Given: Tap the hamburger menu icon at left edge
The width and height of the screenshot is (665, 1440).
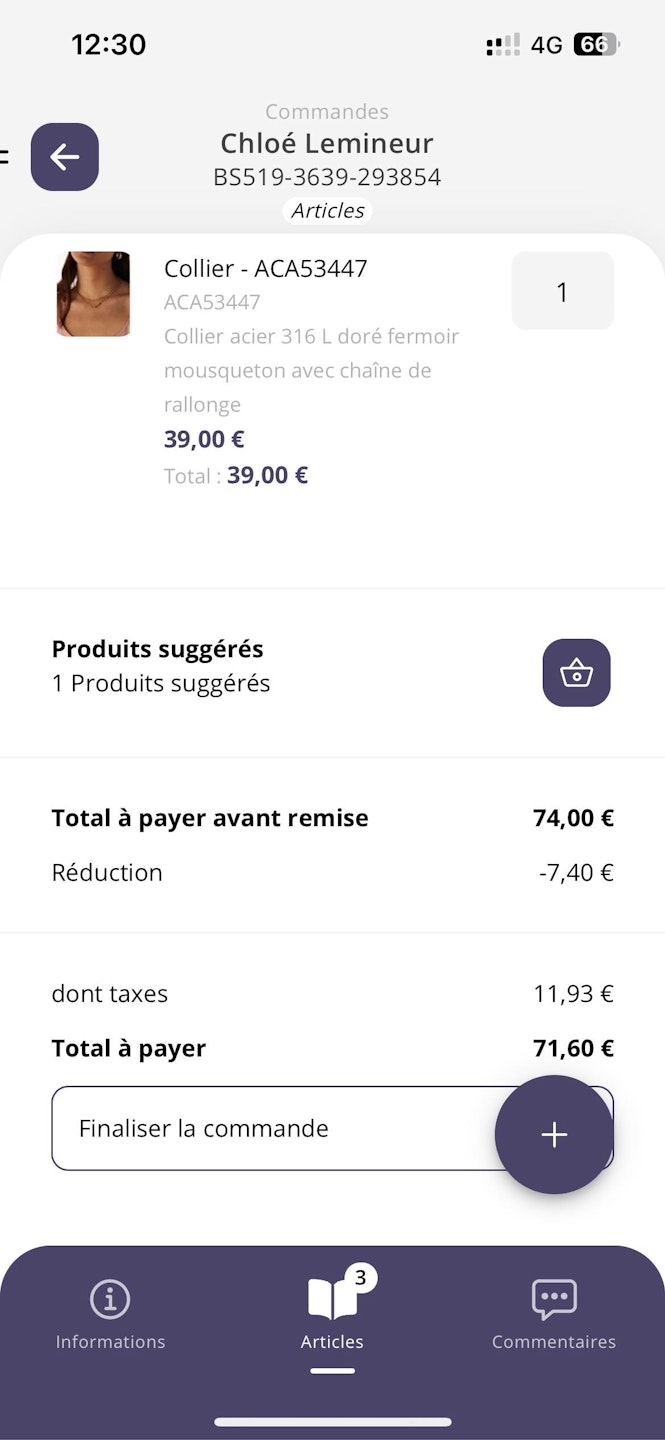Looking at the screenshot, I should click(x=4, y=157).
